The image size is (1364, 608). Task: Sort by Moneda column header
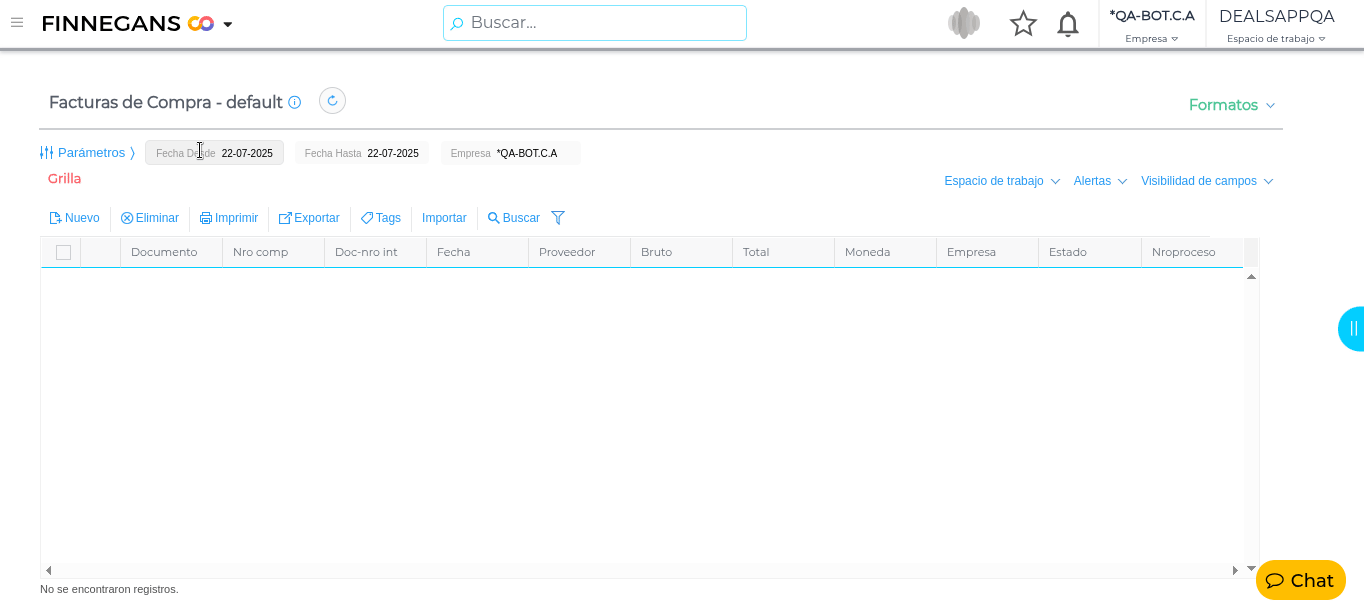(x=885, y=252)
